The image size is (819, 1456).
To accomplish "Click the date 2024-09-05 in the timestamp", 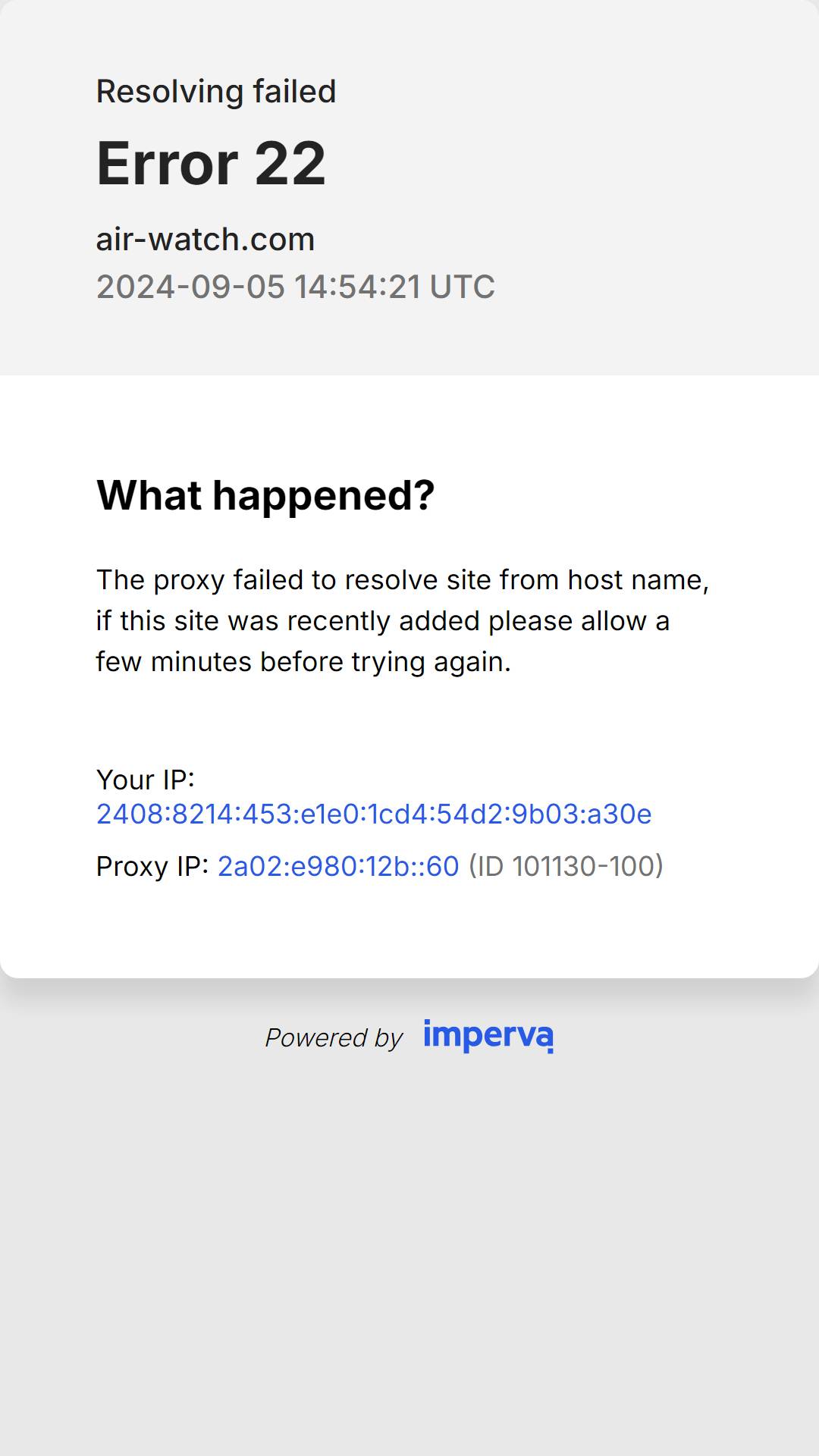I will pyautogui.click(x=190, y=287).
